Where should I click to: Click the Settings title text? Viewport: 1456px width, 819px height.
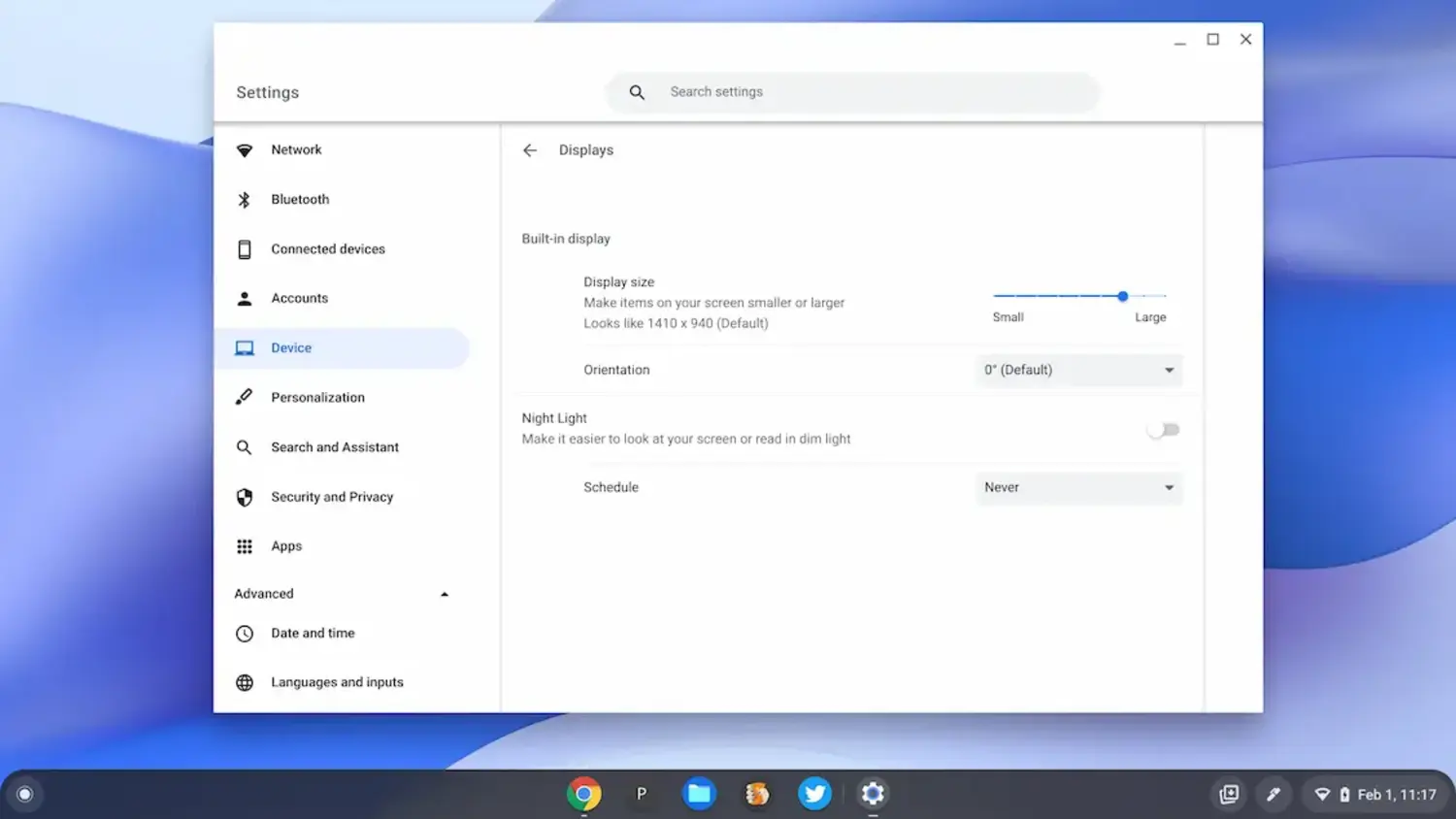tap(268, 92)
